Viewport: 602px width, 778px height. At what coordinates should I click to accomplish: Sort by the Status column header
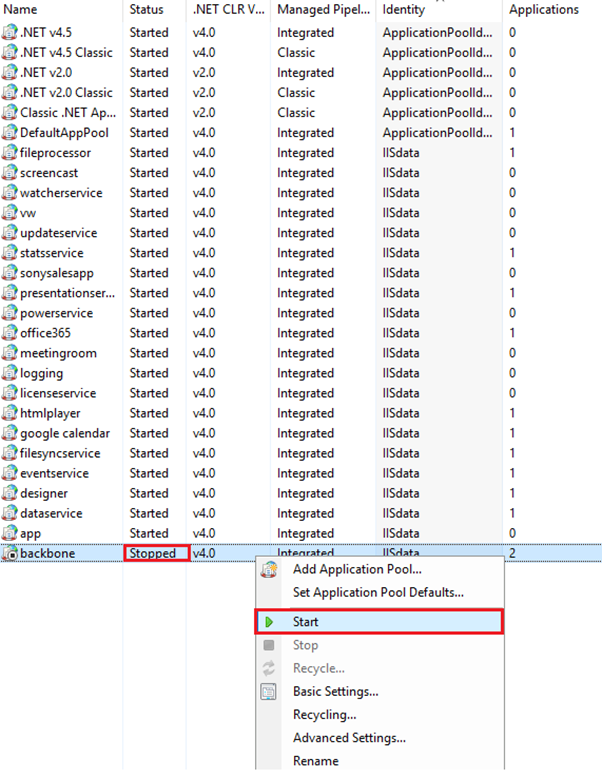click(146, 9)
